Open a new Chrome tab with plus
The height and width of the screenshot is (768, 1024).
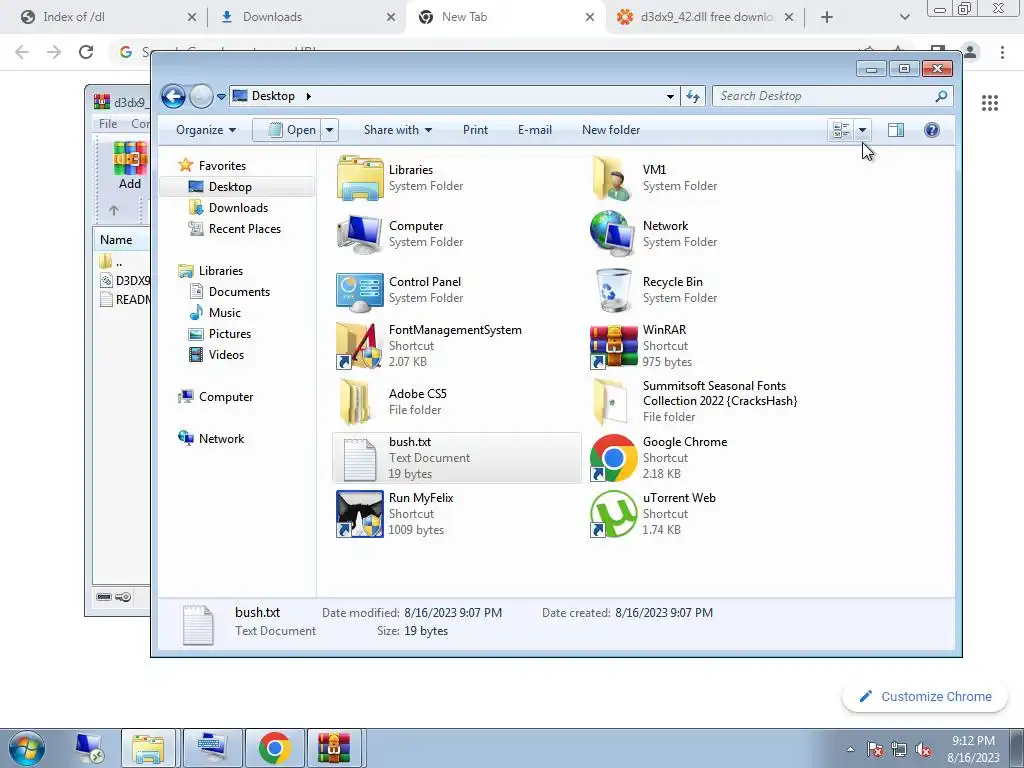coord(827,17)
